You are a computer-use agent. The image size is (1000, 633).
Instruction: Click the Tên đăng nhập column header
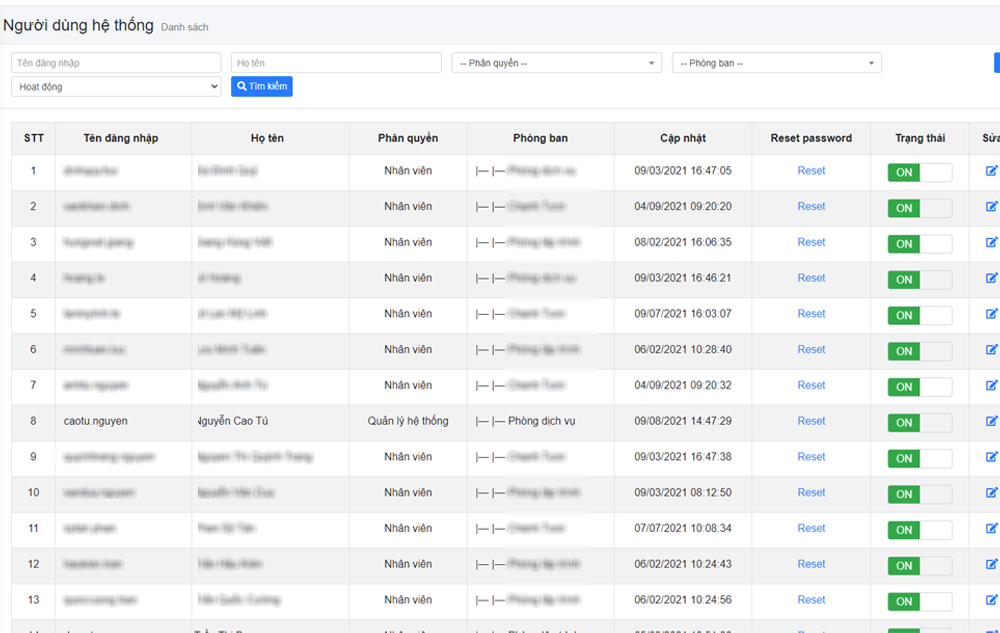tap(121, 138)
